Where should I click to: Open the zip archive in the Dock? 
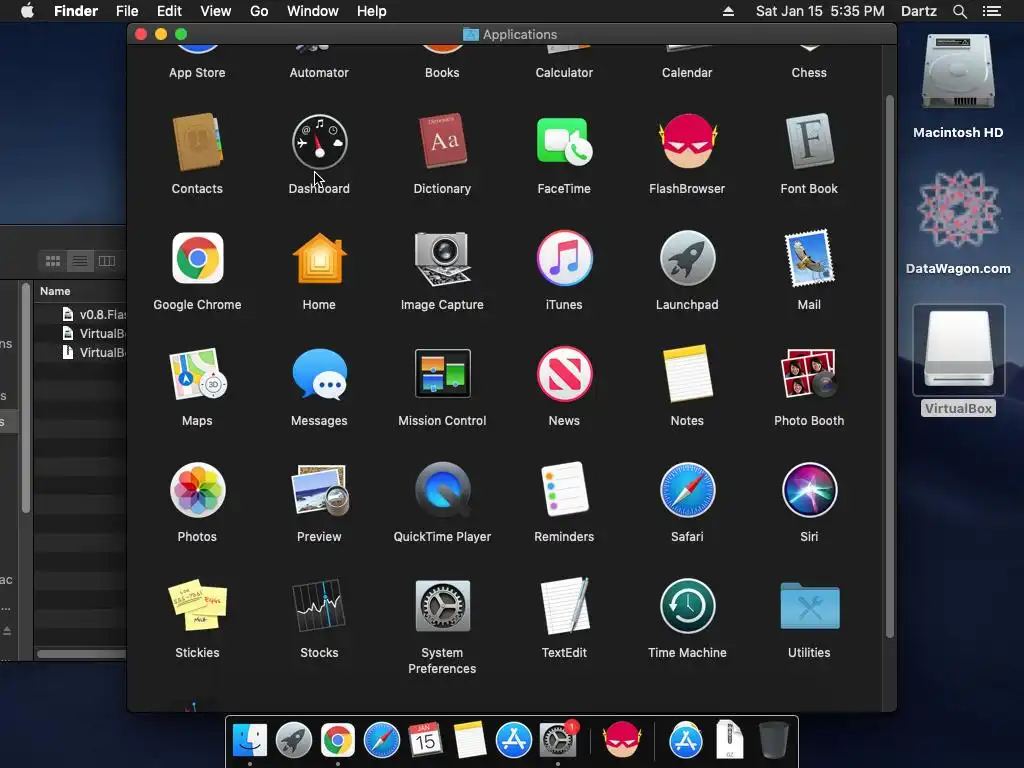[x=729, y=740]
